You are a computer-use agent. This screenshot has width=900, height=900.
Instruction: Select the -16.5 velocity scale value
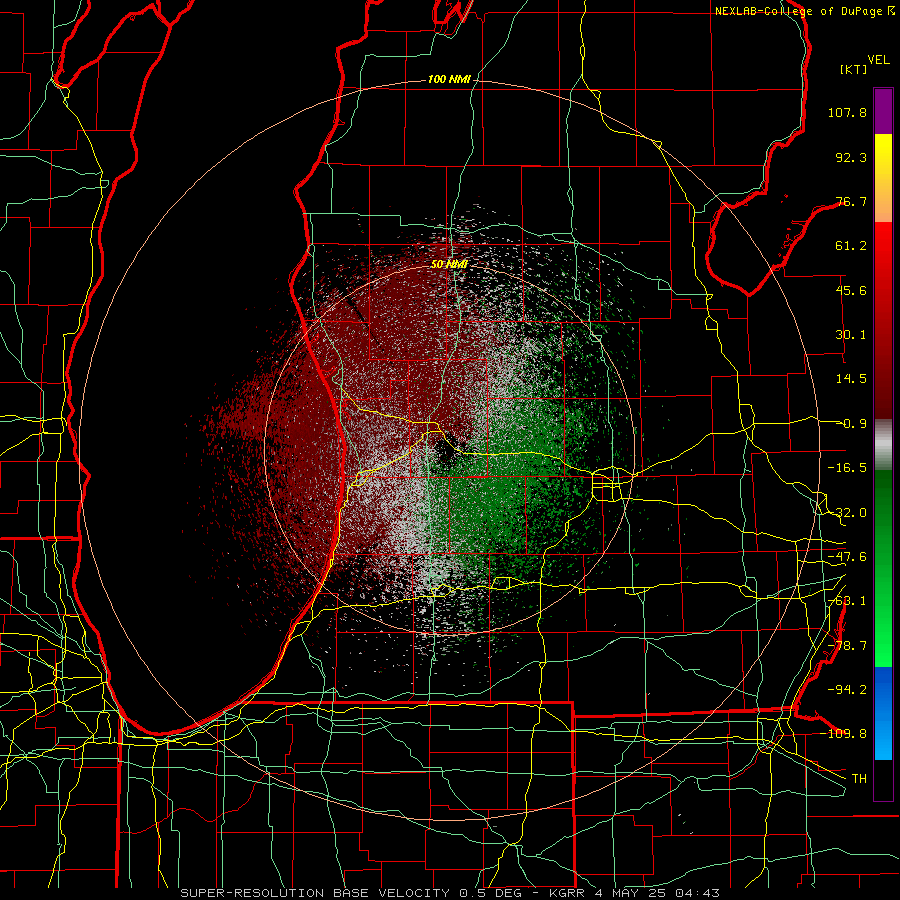(x=847, y=468)
